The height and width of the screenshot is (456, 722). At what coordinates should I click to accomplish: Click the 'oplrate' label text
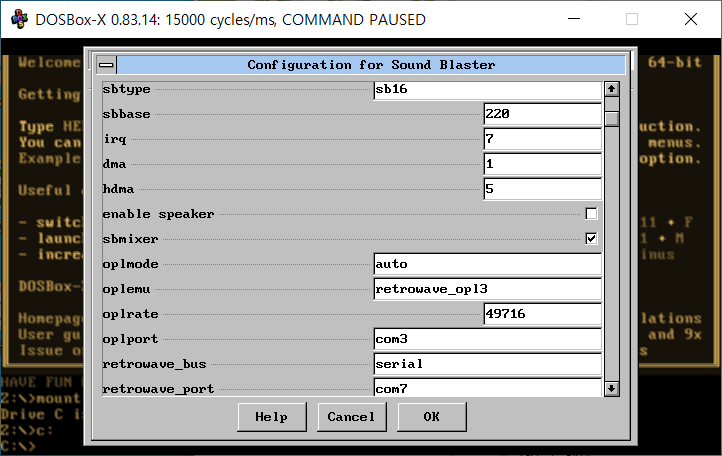point(130,315)
